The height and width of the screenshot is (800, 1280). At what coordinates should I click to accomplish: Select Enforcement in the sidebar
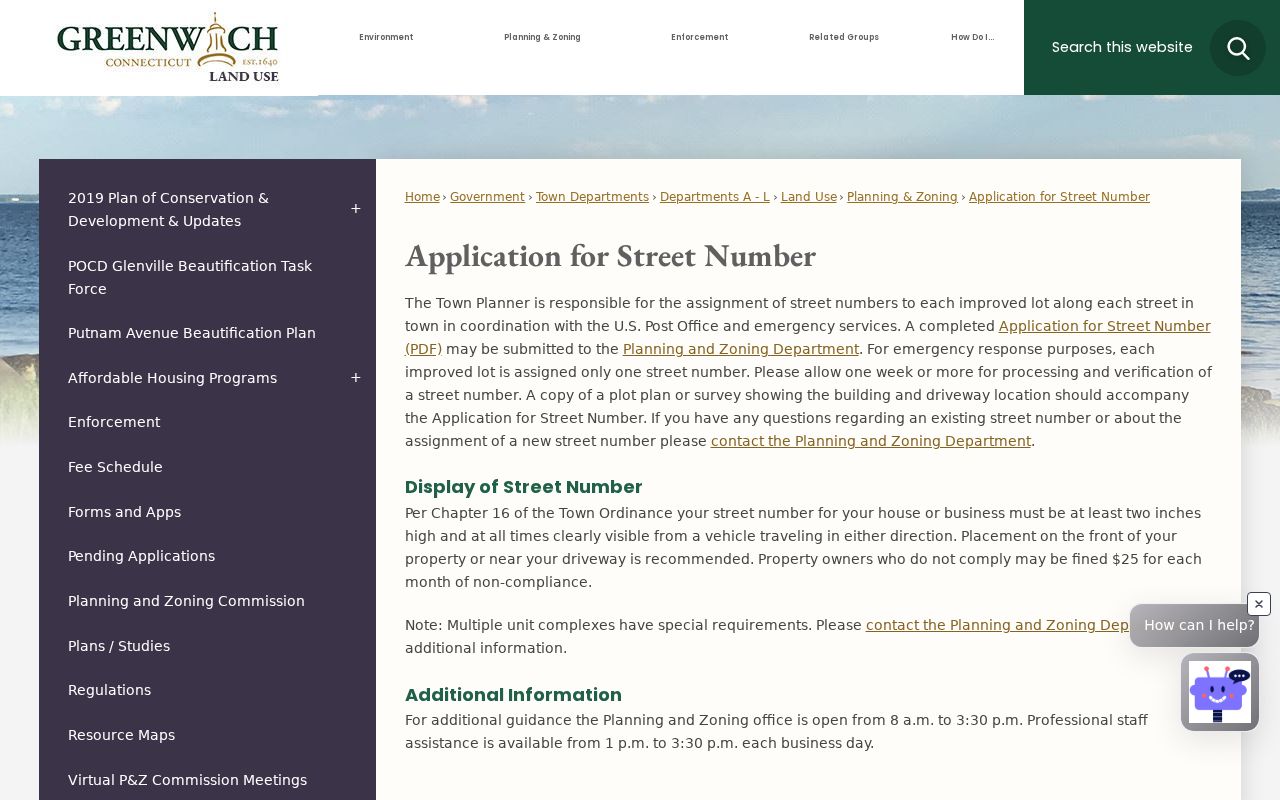point(114,422)
